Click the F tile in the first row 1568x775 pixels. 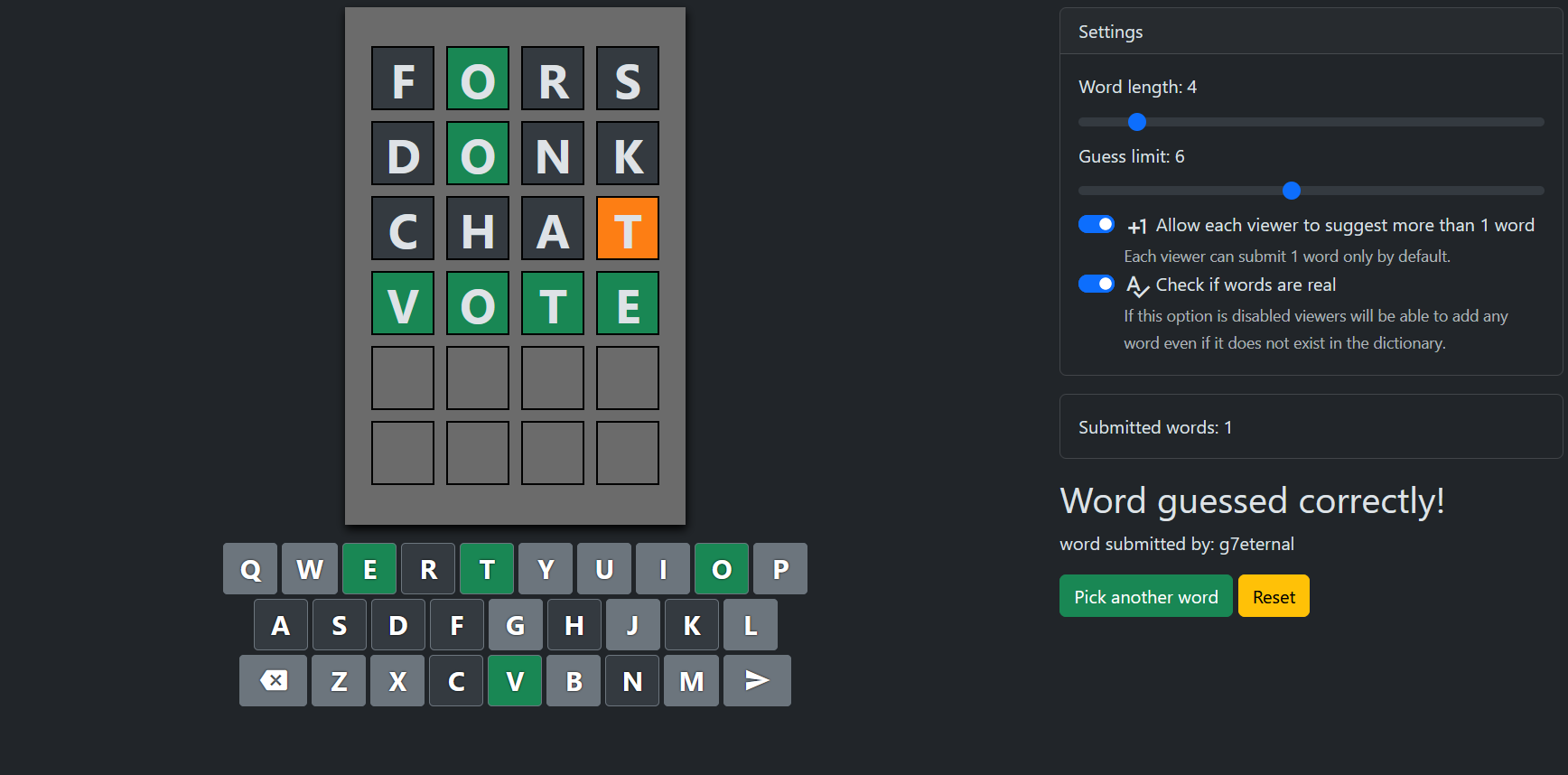pyautogui.click(x=403, y=79)
